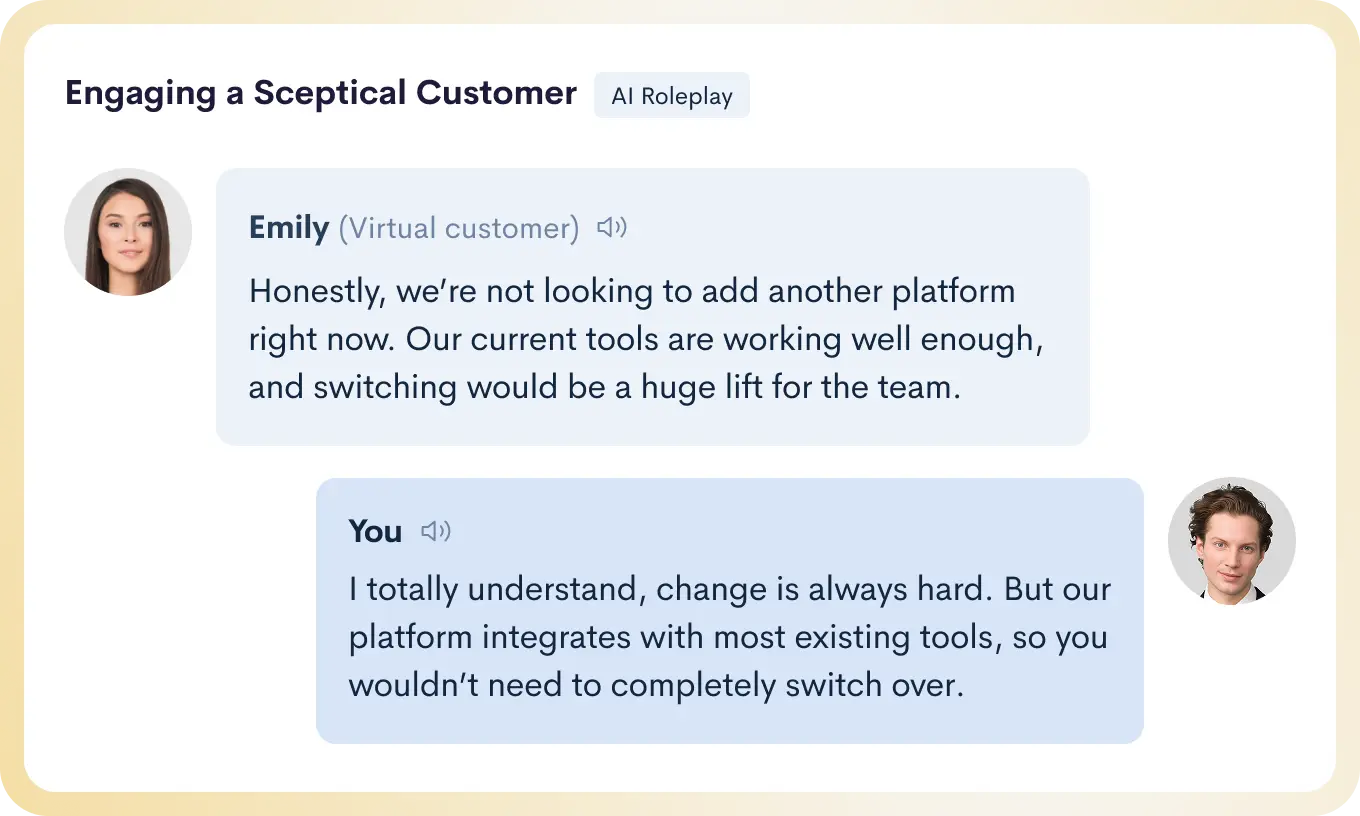Image resolution: width=1360 pixels, height=816 pixels.
Task: Click the name Emily in the chat
Action: point(288,228)
